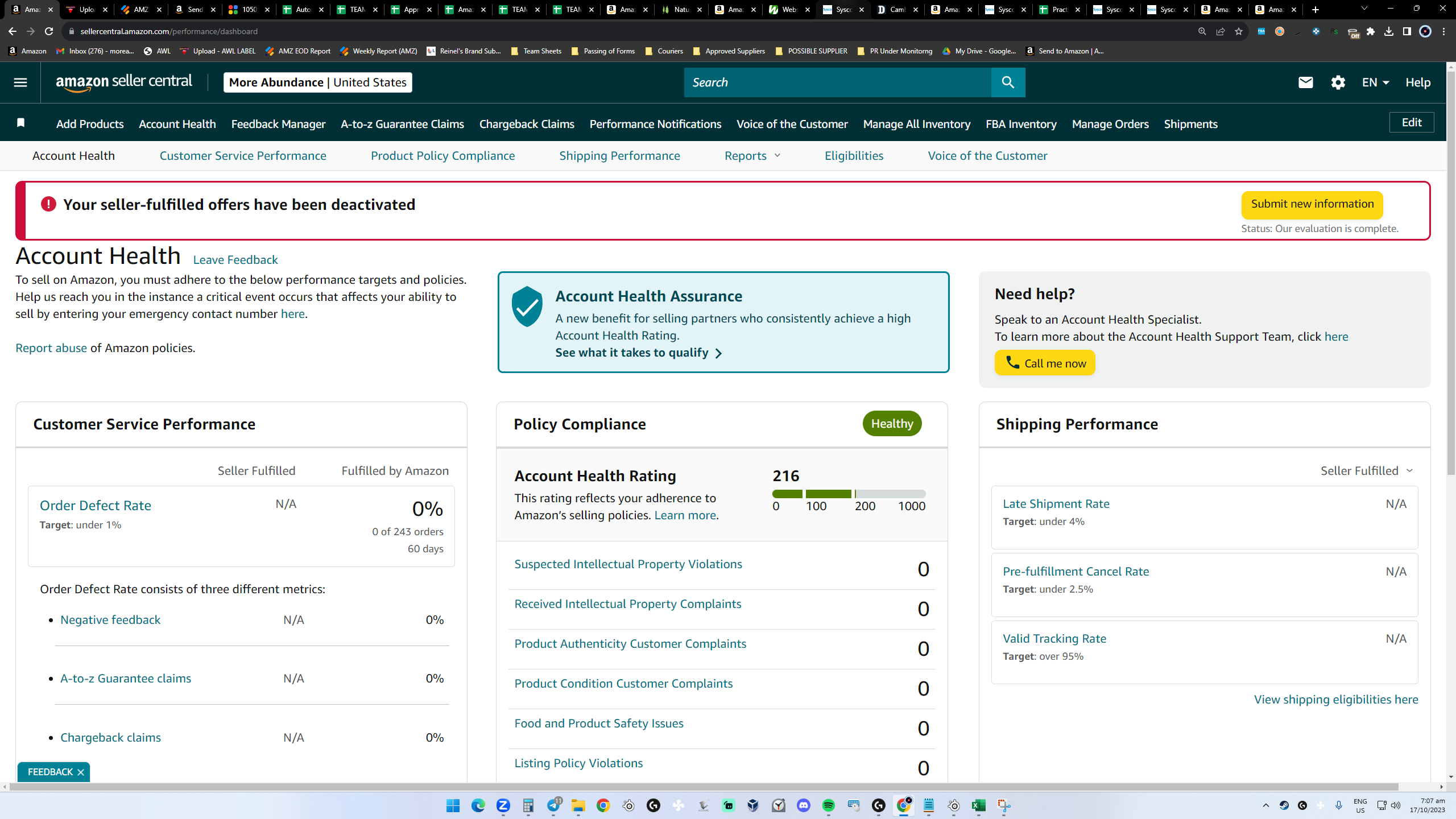
Task: Open the More Abundance marketplace switcher
Action: (x=317, y=82)
